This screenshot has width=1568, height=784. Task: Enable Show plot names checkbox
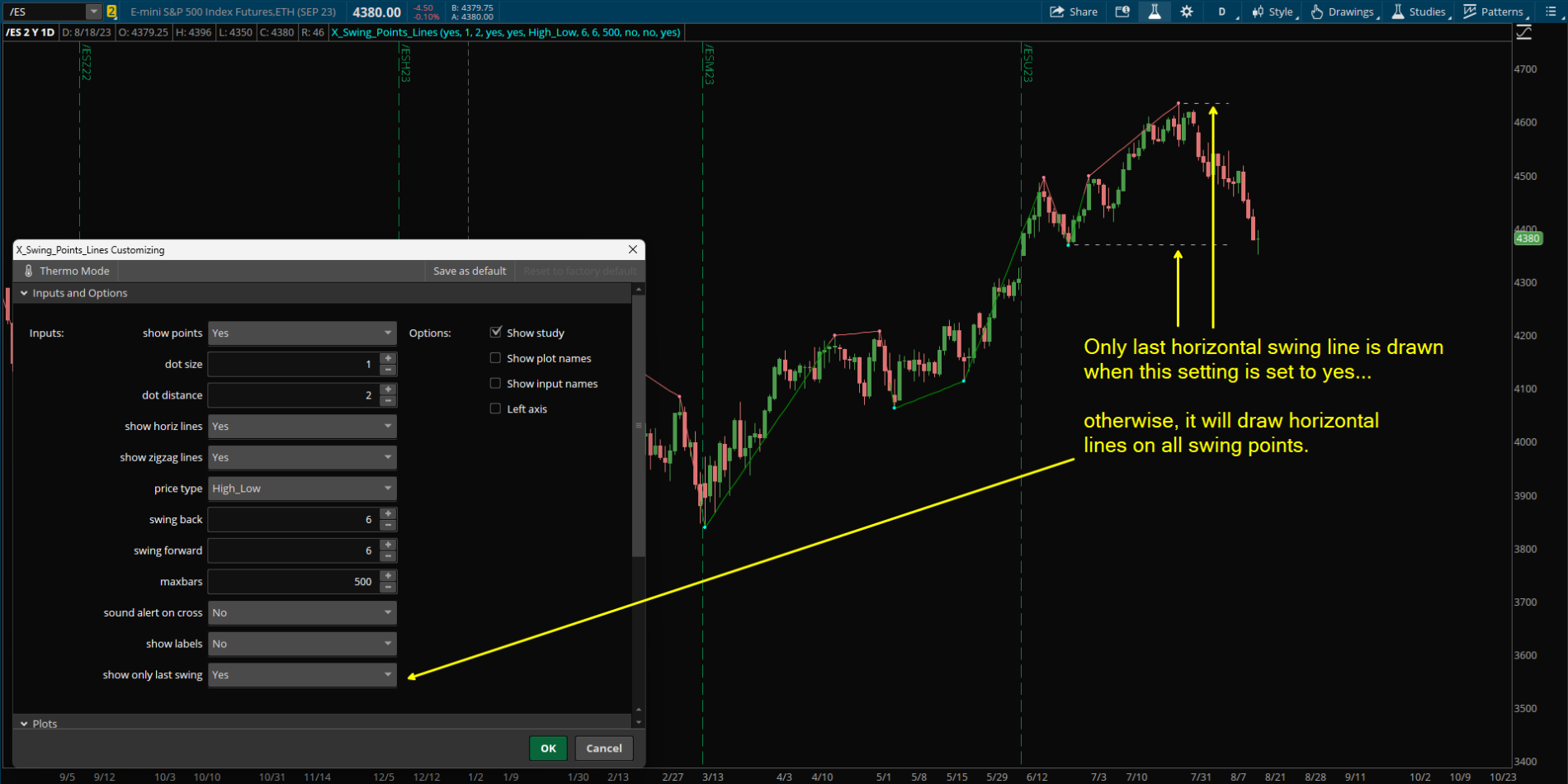coord(496,358)
